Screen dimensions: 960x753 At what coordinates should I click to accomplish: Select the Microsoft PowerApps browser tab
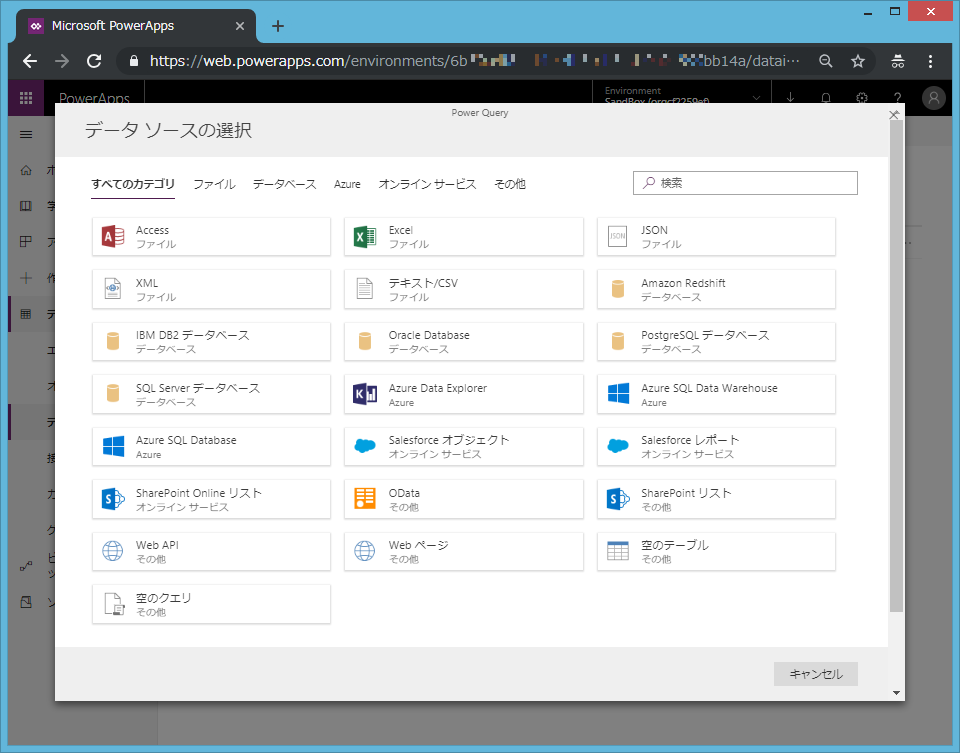[138, 26]
